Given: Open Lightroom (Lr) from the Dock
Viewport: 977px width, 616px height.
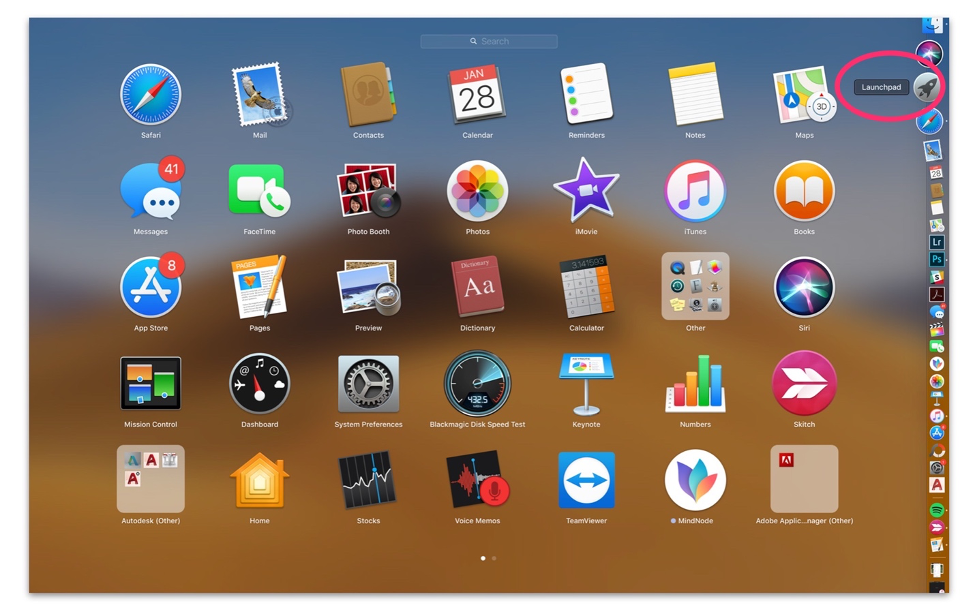Looking at the screenshot, I should [x=936, y=242].
